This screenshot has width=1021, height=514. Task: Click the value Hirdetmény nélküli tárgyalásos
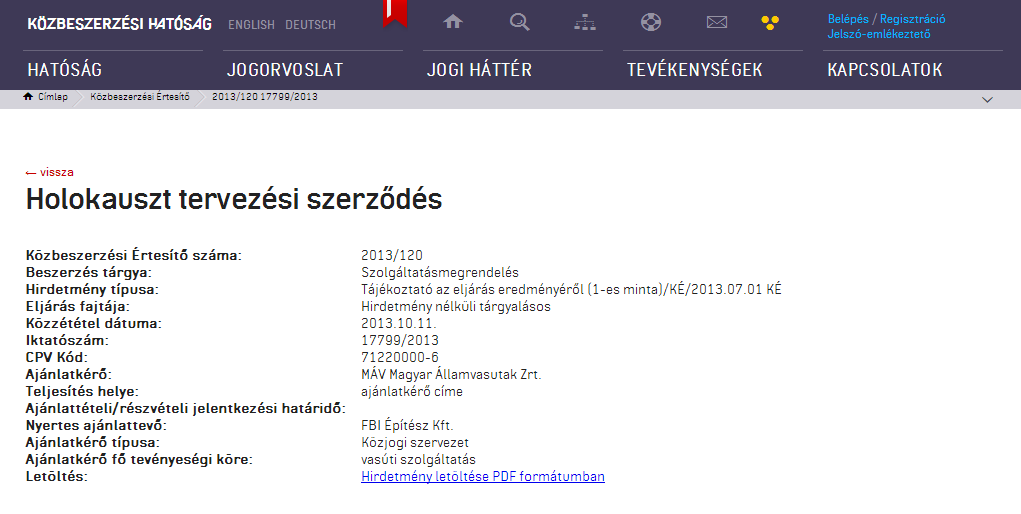tap(456, 306)
